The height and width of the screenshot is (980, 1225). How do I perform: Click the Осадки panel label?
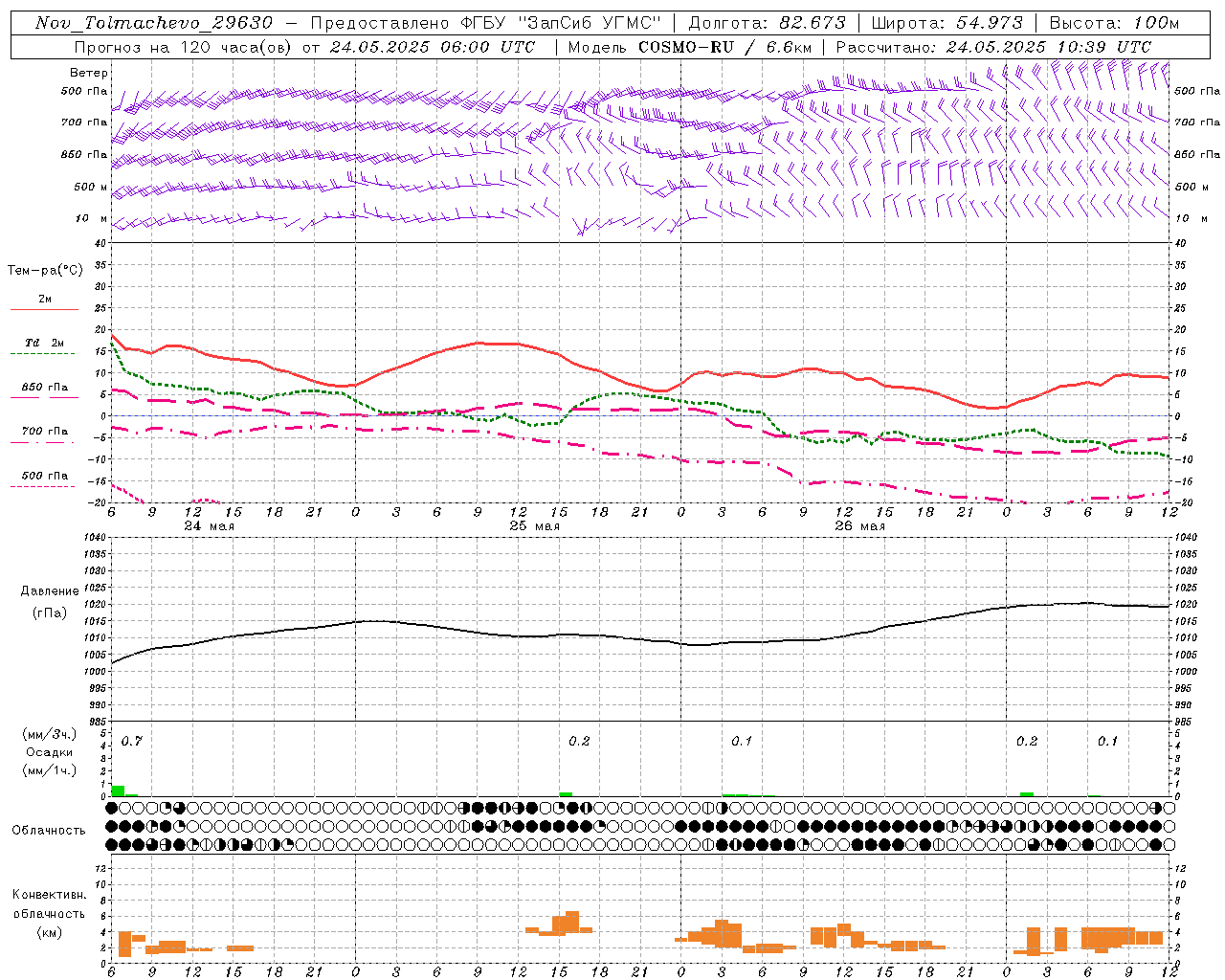[x=50, y=752]
